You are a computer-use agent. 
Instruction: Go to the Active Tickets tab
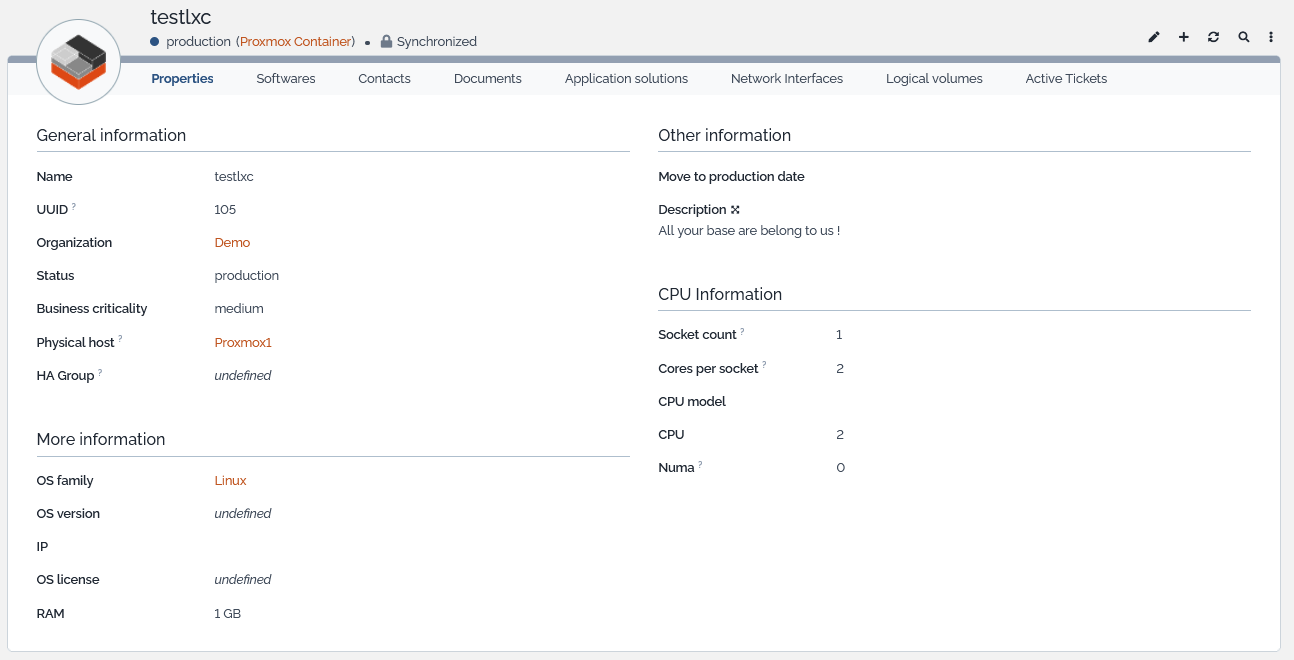pyautogui.click(x=1066, y=79)
